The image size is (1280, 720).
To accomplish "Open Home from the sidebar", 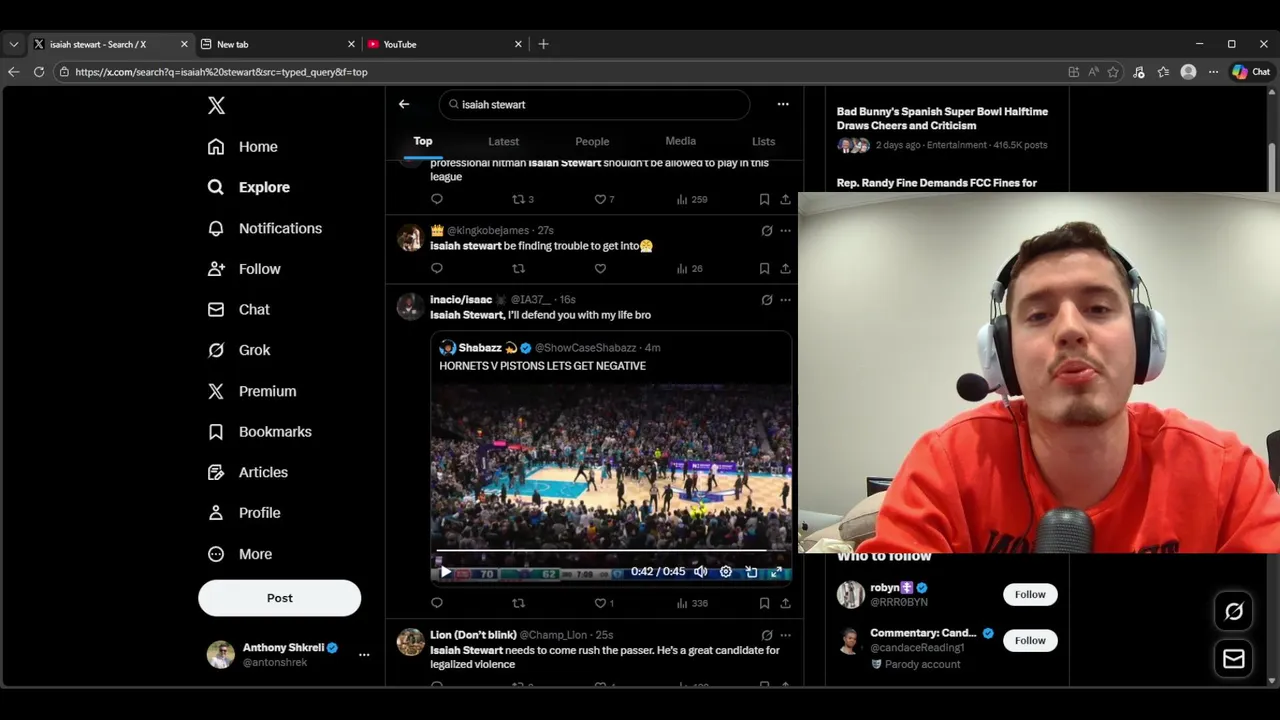I will 242,147.
